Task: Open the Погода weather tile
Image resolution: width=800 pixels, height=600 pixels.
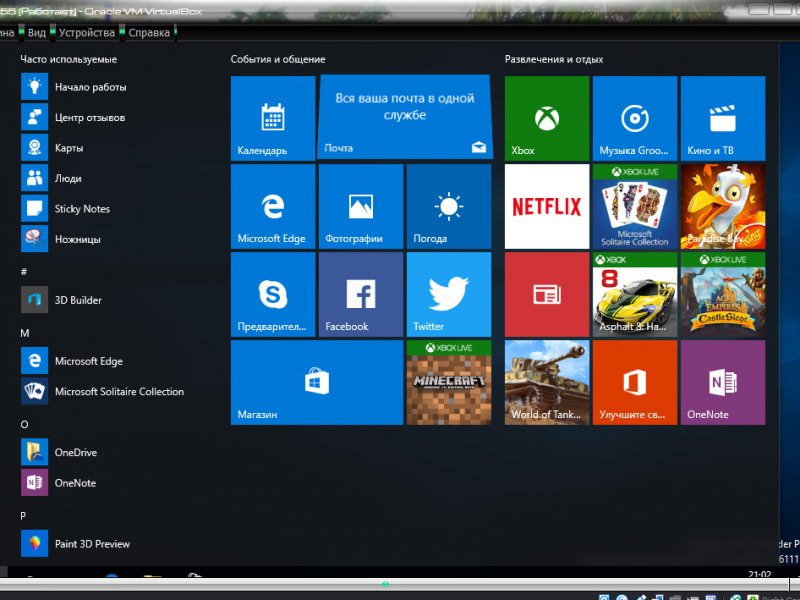Action: [449, 207]
